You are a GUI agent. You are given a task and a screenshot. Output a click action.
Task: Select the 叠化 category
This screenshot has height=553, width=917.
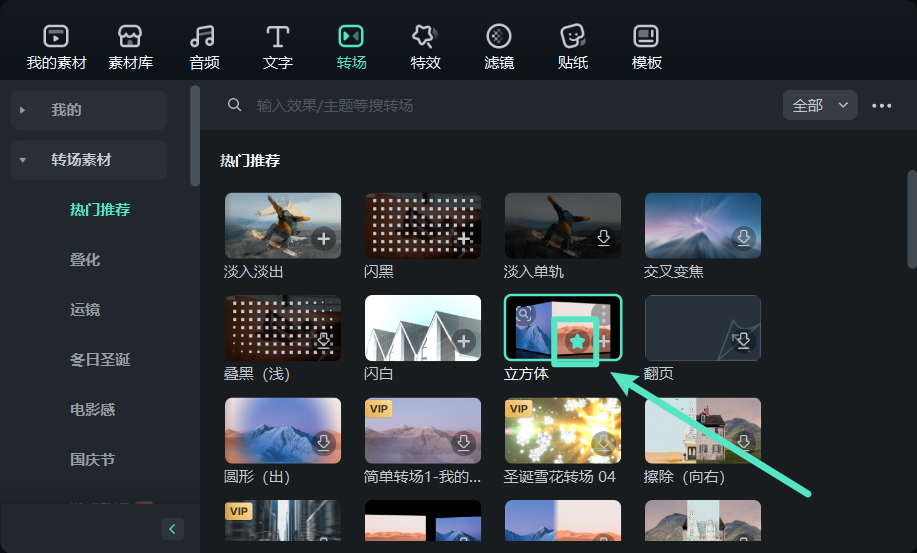pyautogui.click(x=85, y=260)
